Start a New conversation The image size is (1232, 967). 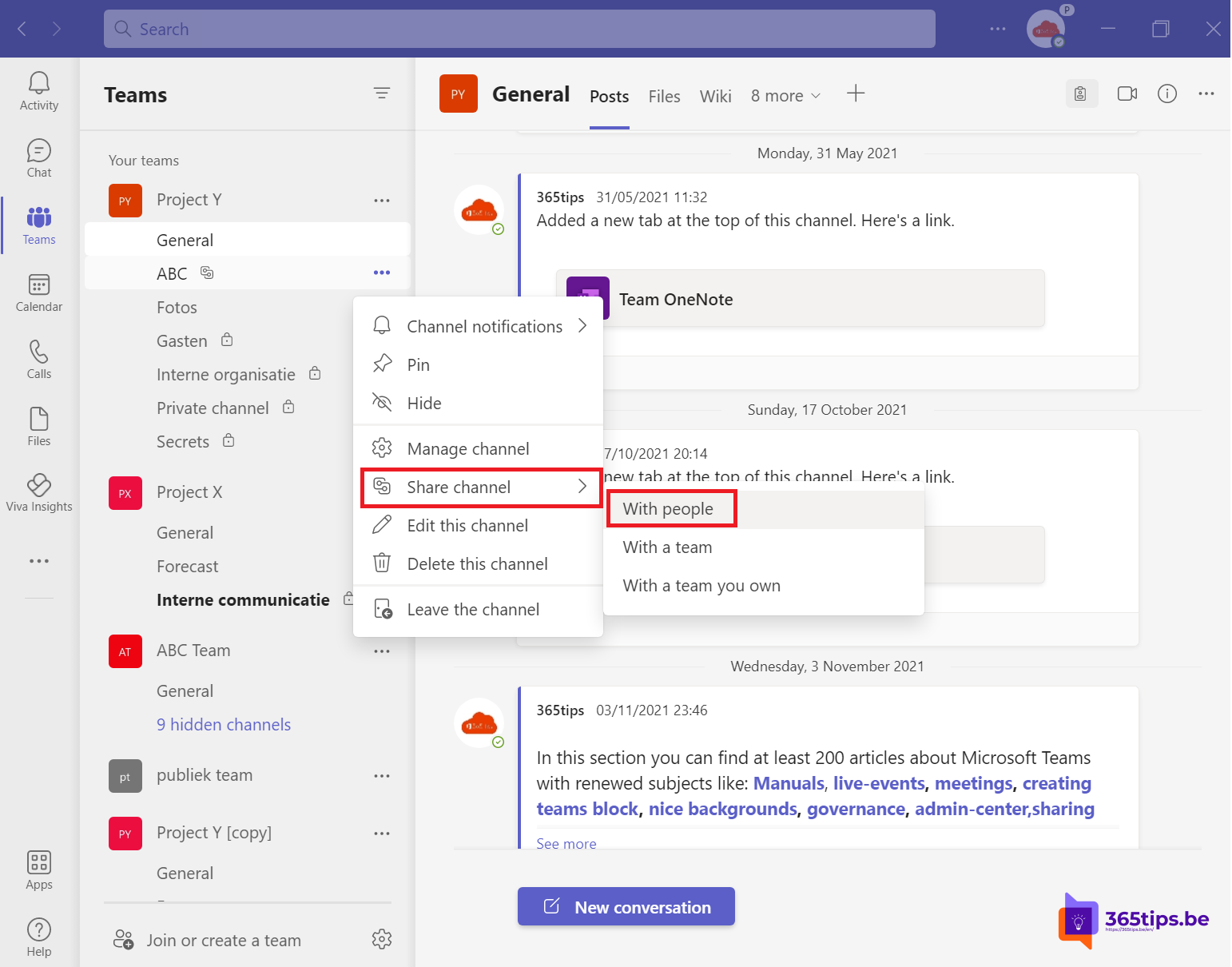626,906
